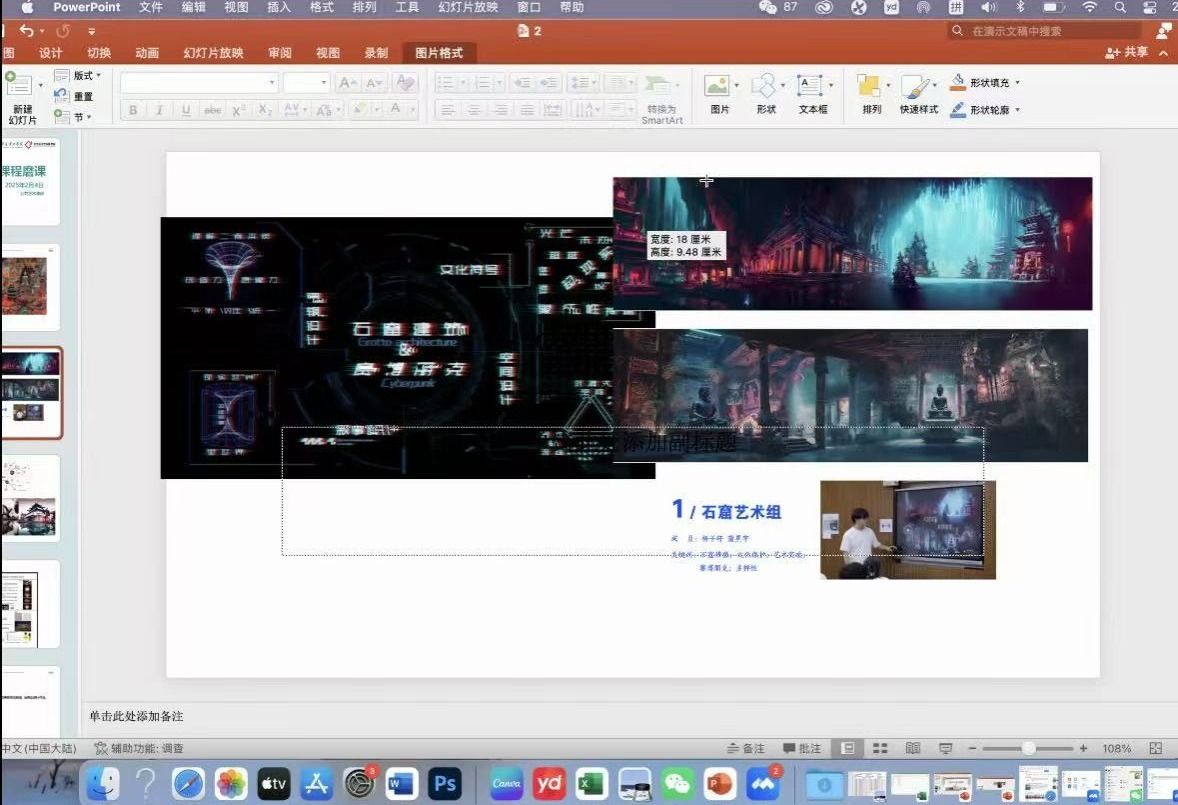Collapse the ribbon with the chevron

[1164, 53]
